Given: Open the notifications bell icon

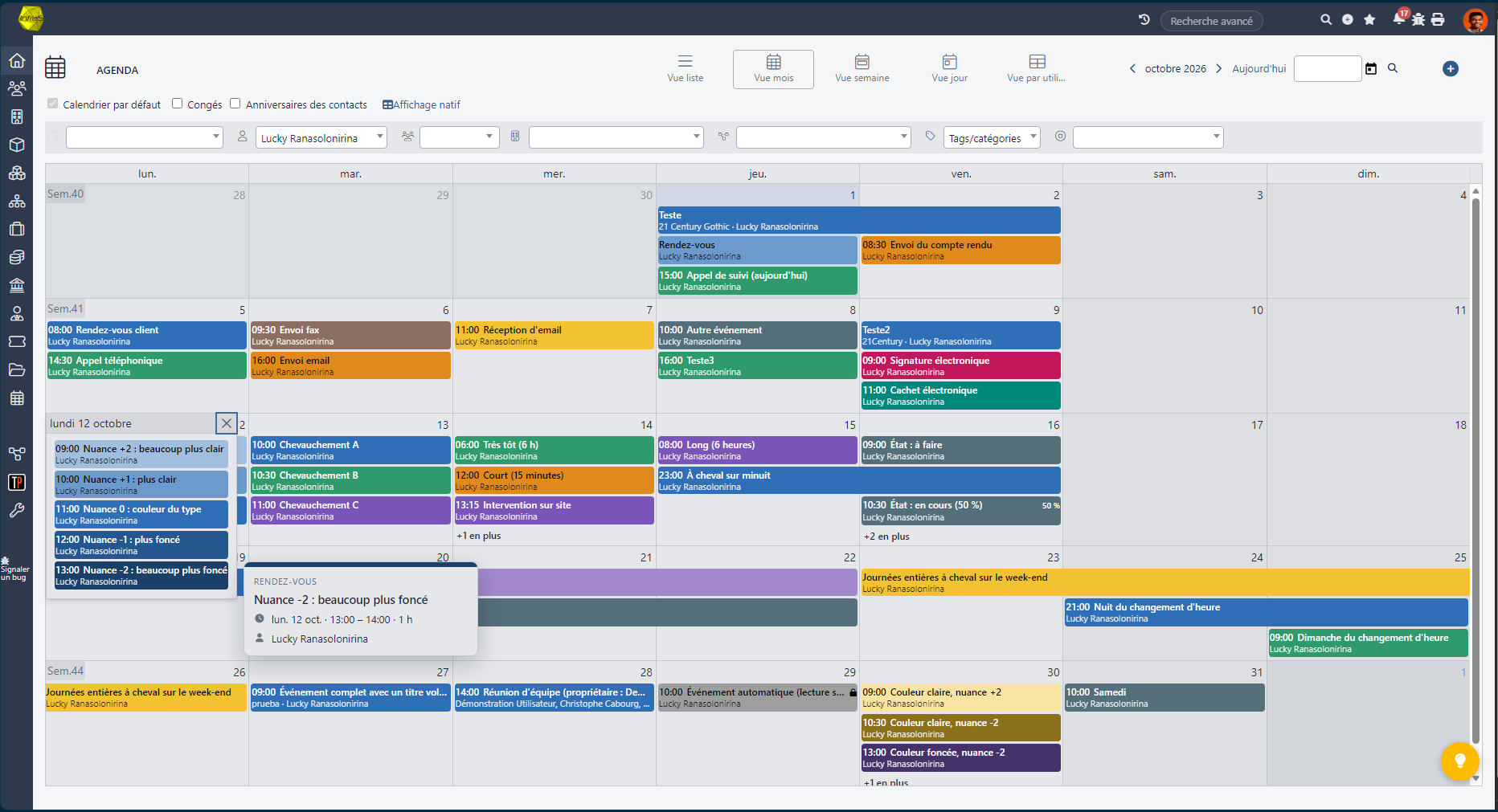Looking at the screenshot, I should [x=1399, y=18].
